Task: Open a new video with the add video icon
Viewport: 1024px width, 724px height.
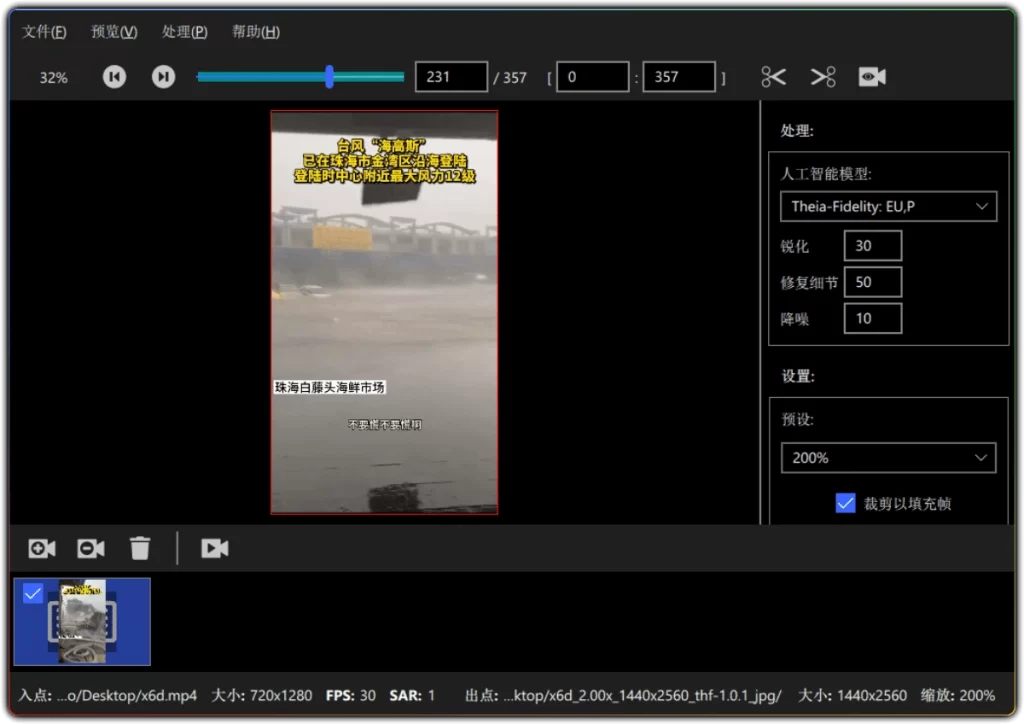Action: (40, 548)
